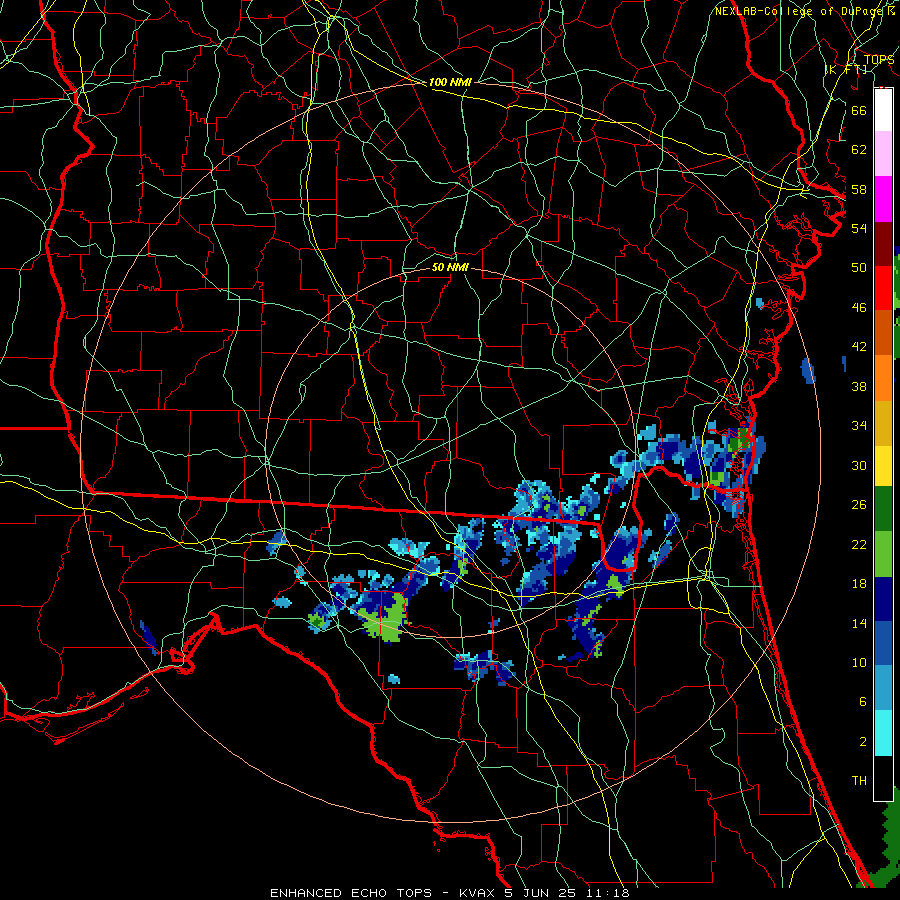Viewport: 900px width, 900px height.
Task: Click the legend value "2"
Action: coord(862,741)
